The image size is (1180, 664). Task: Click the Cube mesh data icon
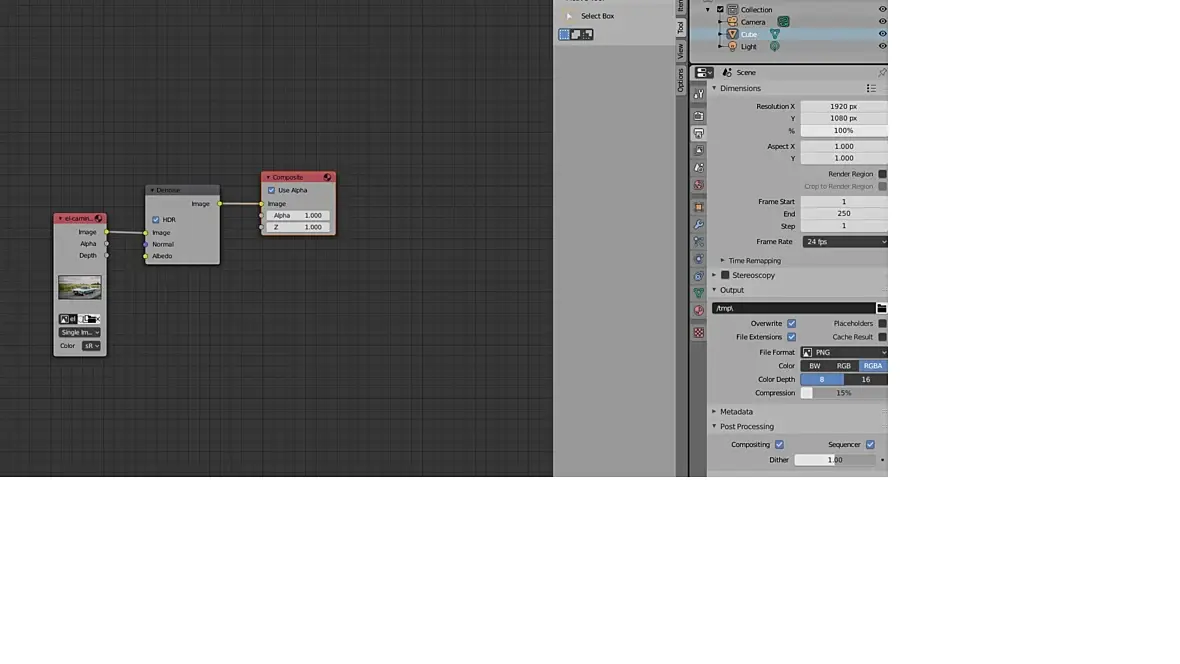[774, 34]
